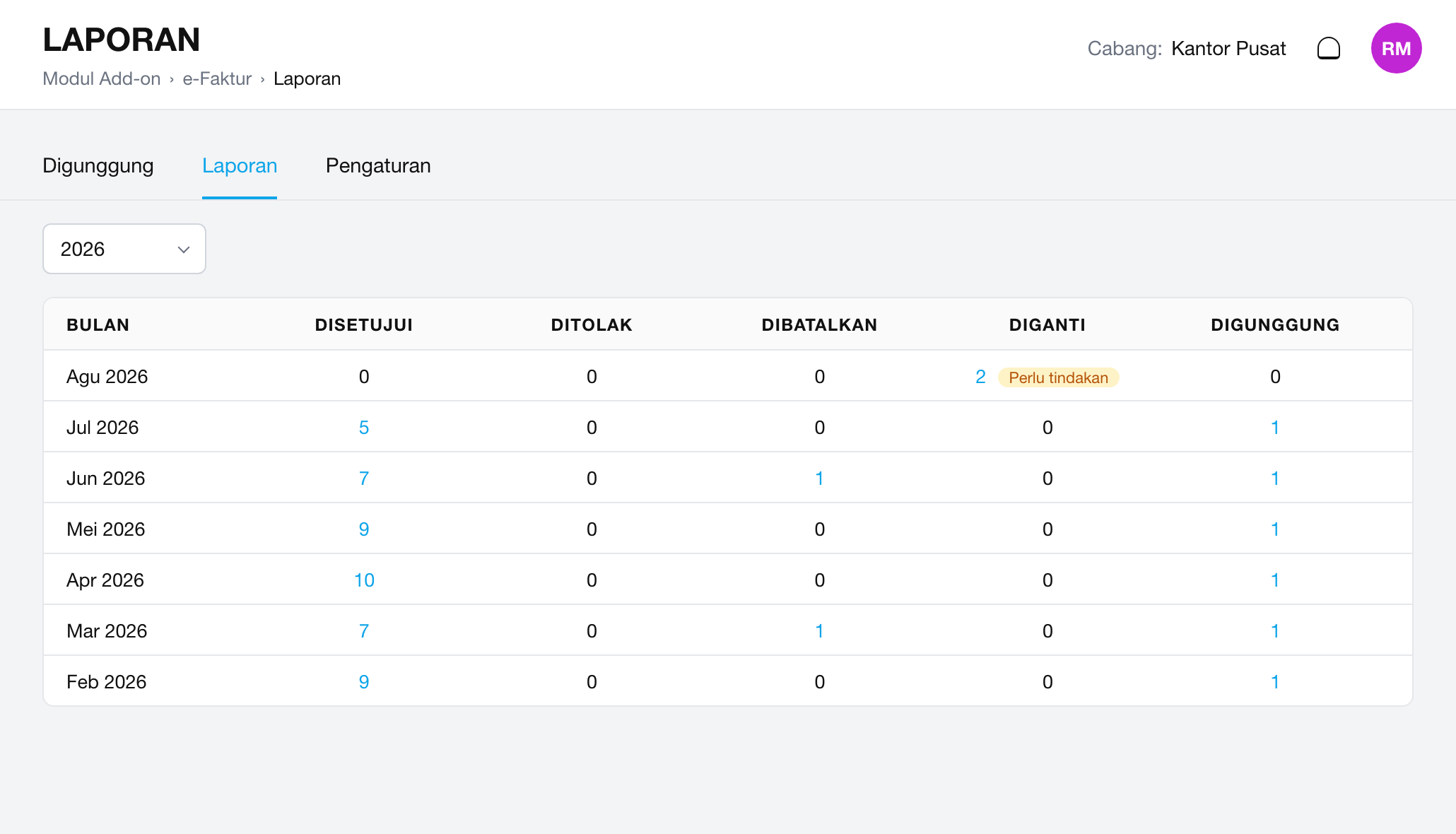The width and height of the screenshot is (1456, 834).
Task: Open Agu 2026 Diganti count 2
Action: (x=980, y=377)
